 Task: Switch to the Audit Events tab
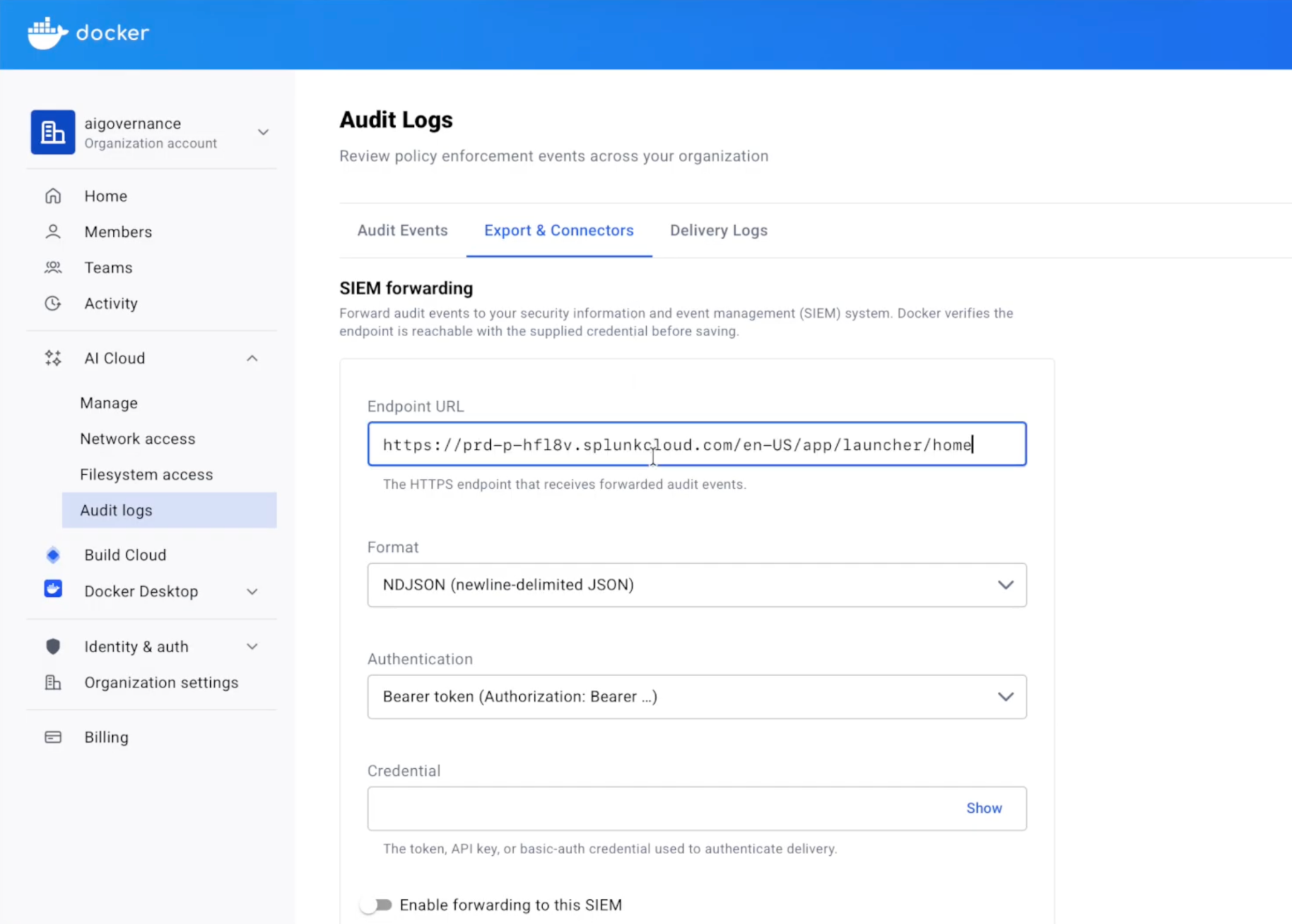click(x=402, y=231)
